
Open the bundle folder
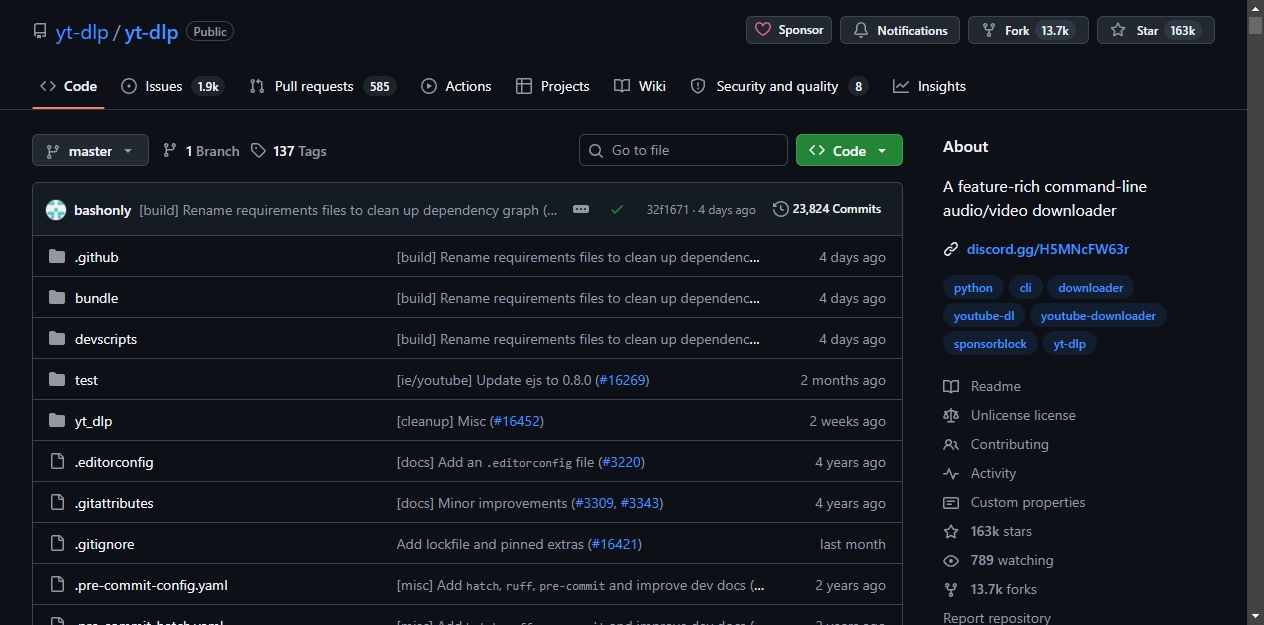(96, 298)
